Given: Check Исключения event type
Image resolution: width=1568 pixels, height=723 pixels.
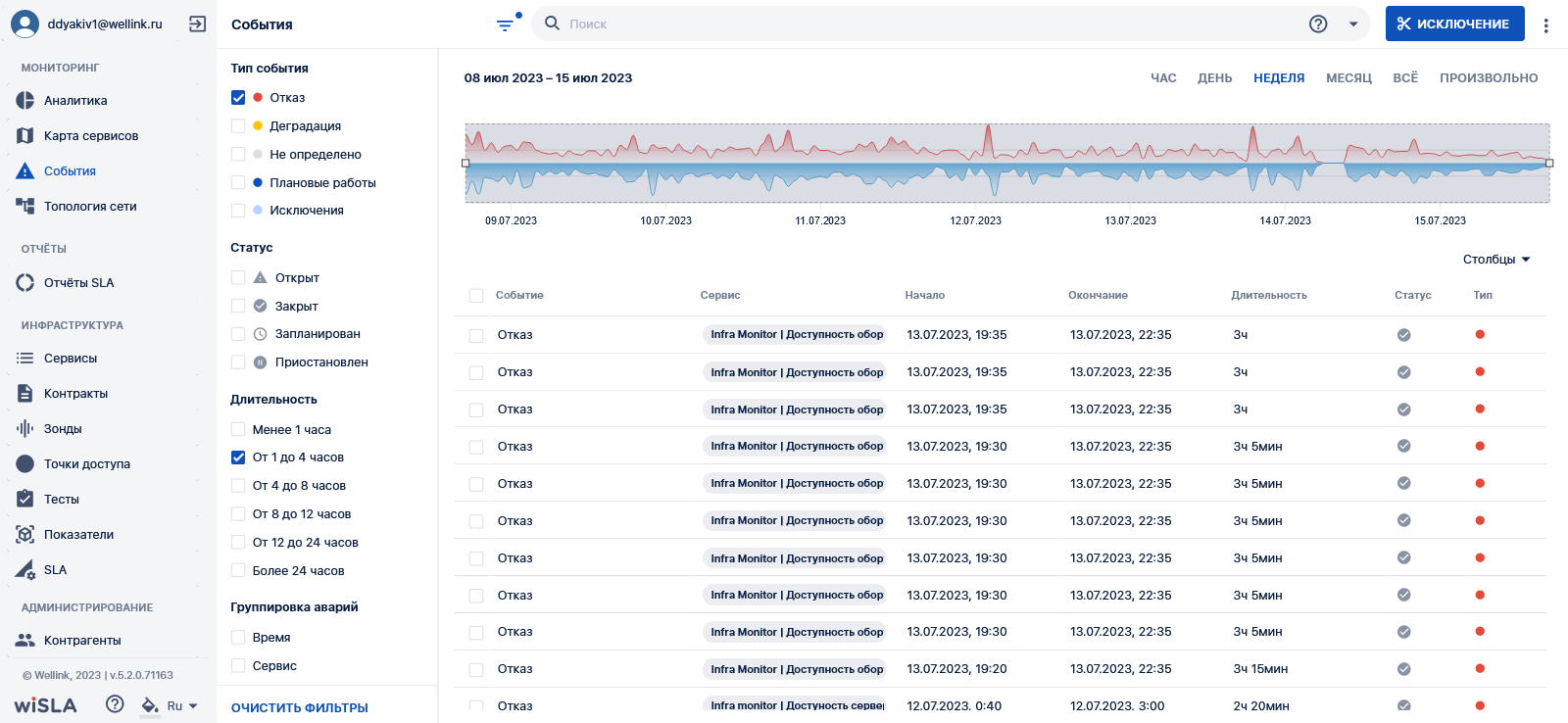Looking at the screenshot, I should coord(238,211).
